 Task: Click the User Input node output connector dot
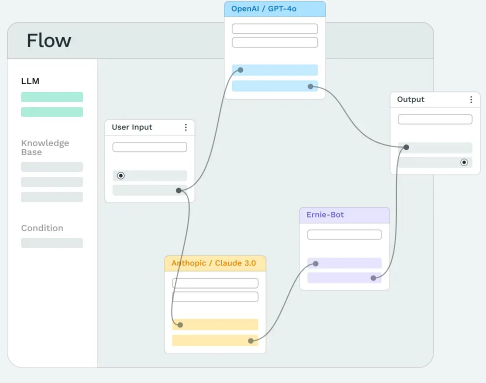tap(179, 190)
